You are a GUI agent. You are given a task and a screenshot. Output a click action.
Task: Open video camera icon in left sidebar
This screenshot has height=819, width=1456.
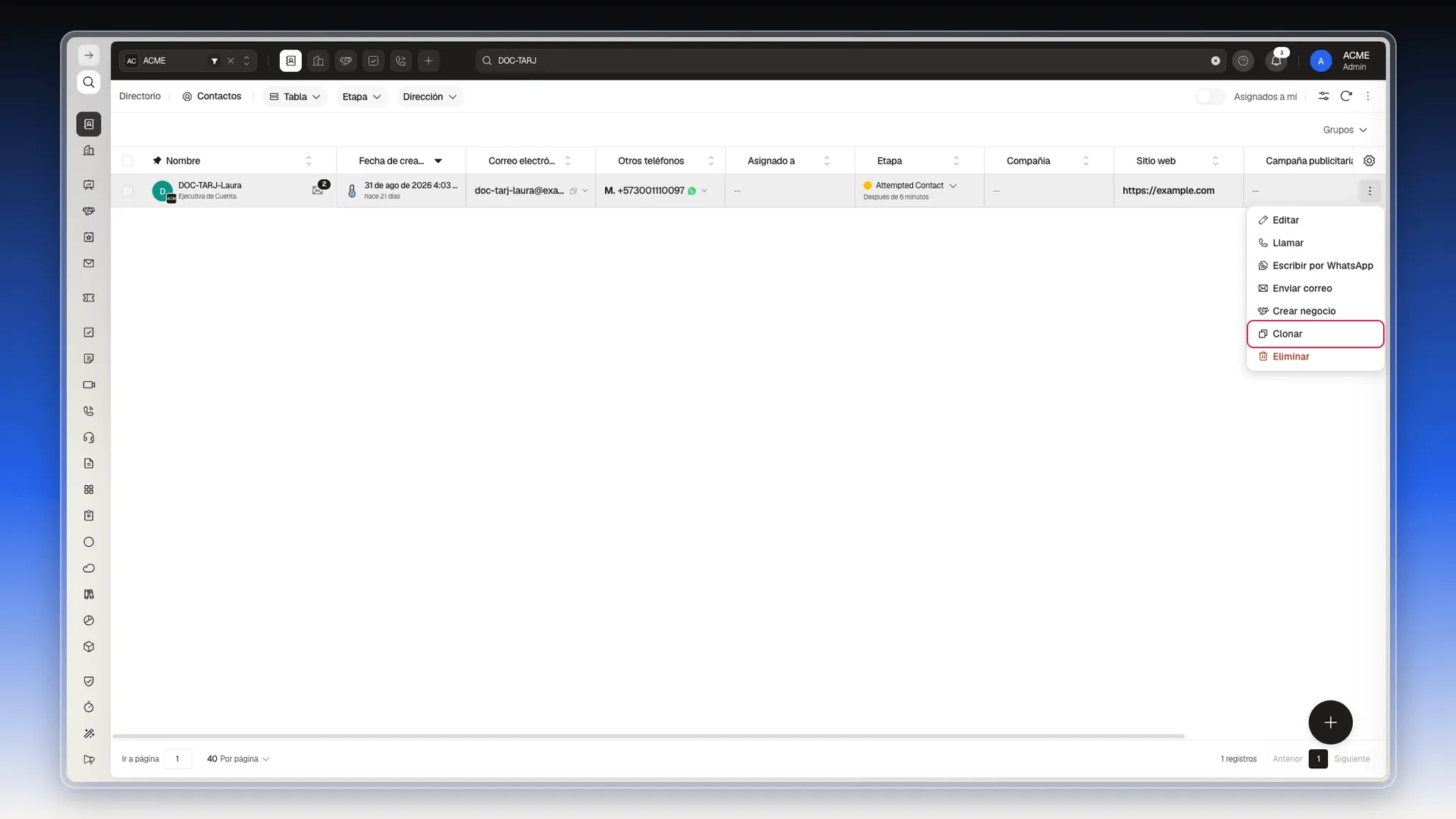(x=89, y=384)
